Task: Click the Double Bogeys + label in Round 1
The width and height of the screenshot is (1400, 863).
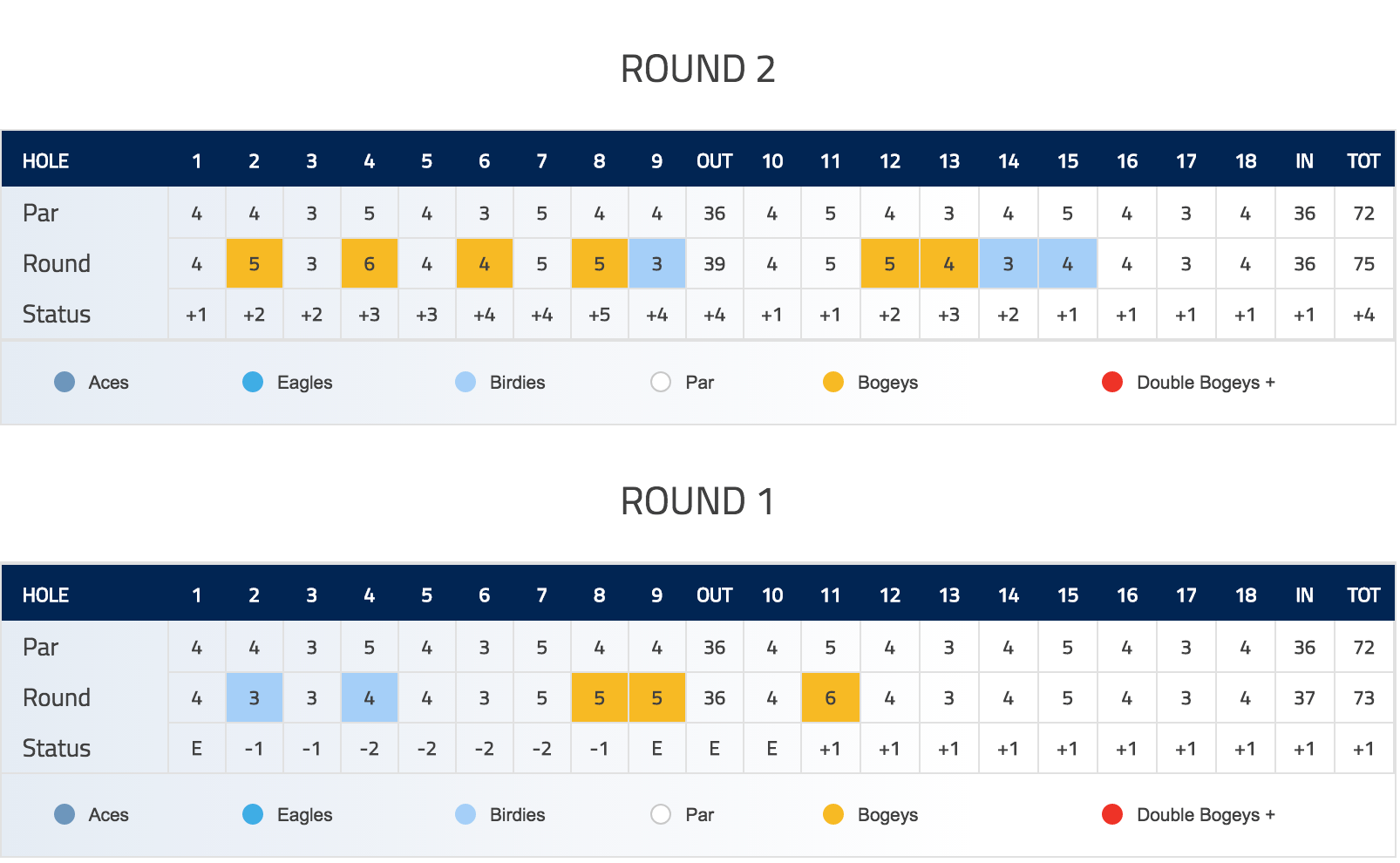Action: coord(1206,814)
